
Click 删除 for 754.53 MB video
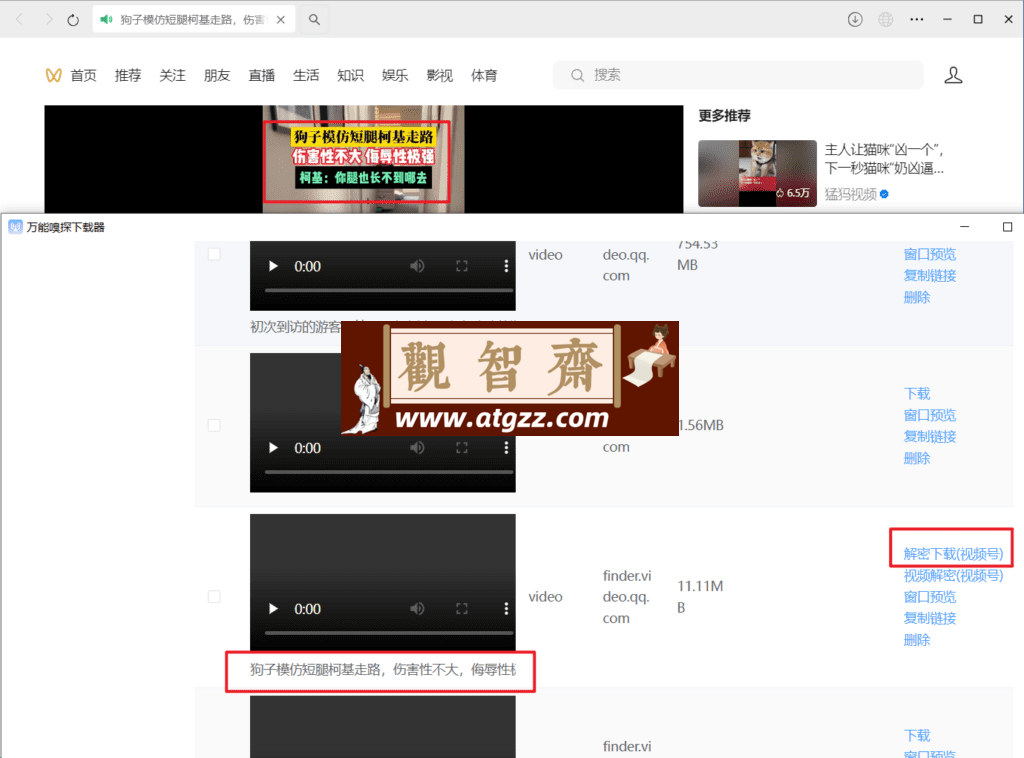pyautogui.click(x=917, y=298)
